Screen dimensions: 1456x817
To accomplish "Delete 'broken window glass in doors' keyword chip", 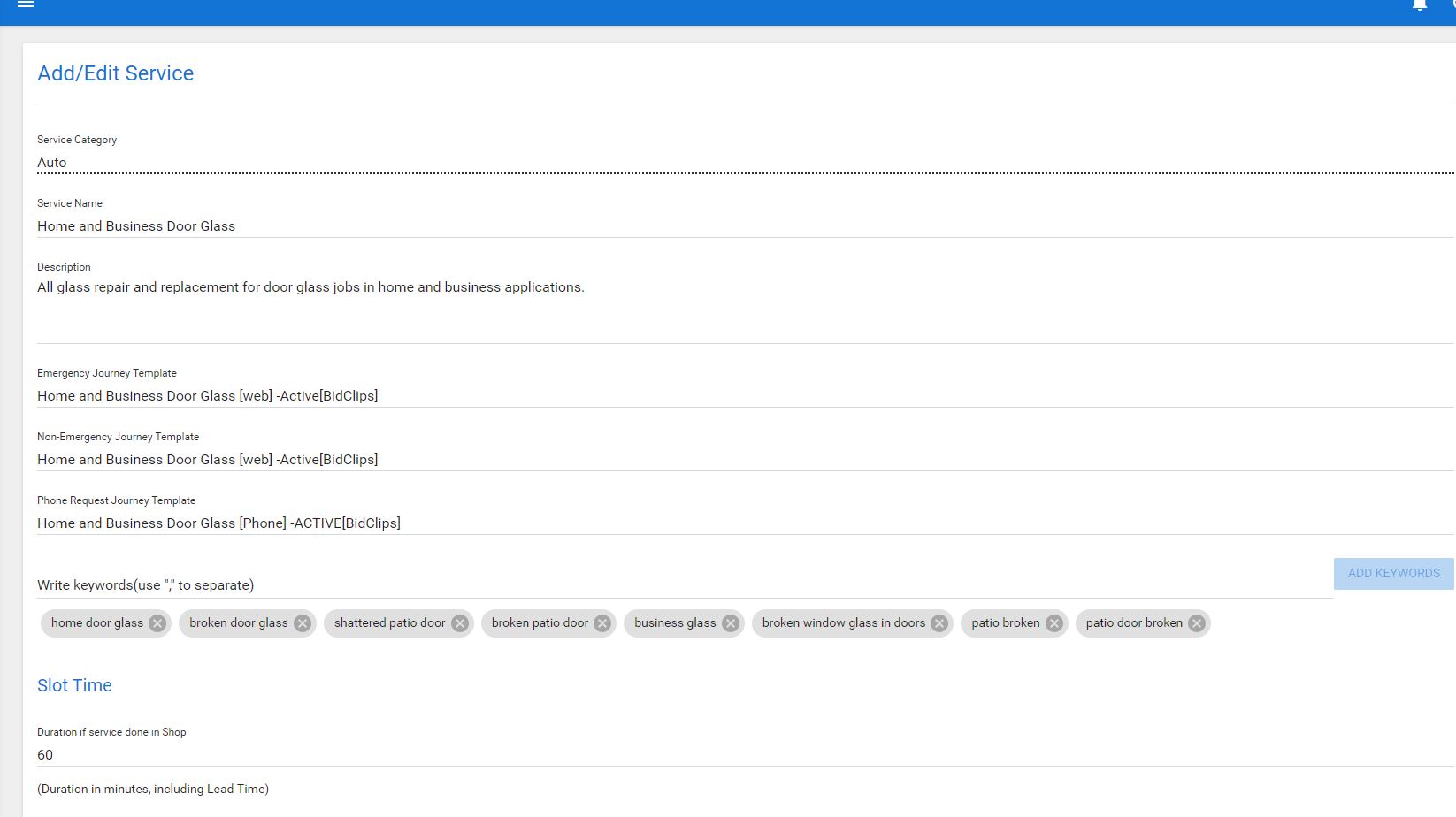I will coord(939,623).
